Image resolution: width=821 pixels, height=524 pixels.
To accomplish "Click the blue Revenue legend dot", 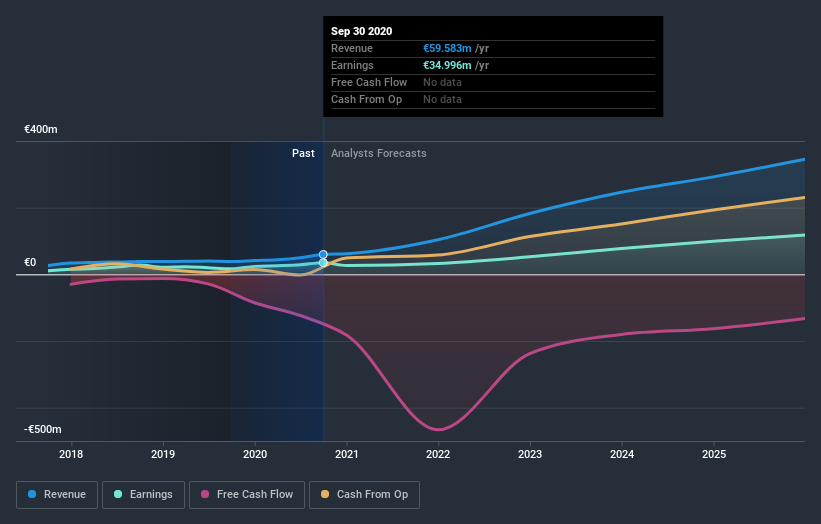I will pos(32,494).
